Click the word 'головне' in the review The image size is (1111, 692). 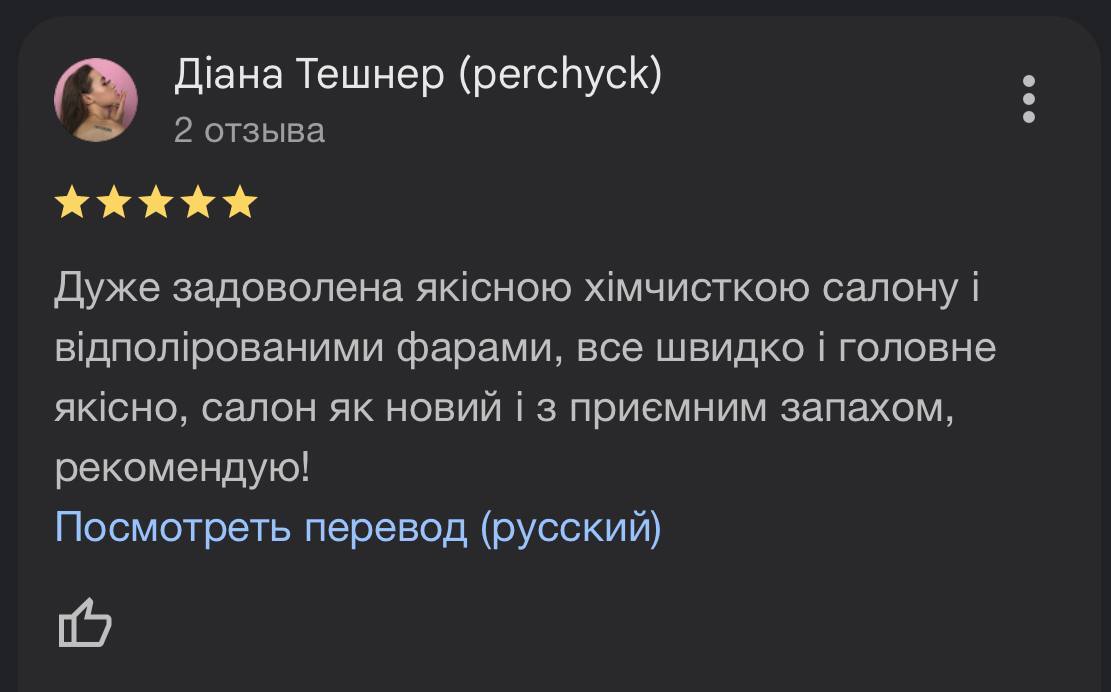click(x=917, y=348)
